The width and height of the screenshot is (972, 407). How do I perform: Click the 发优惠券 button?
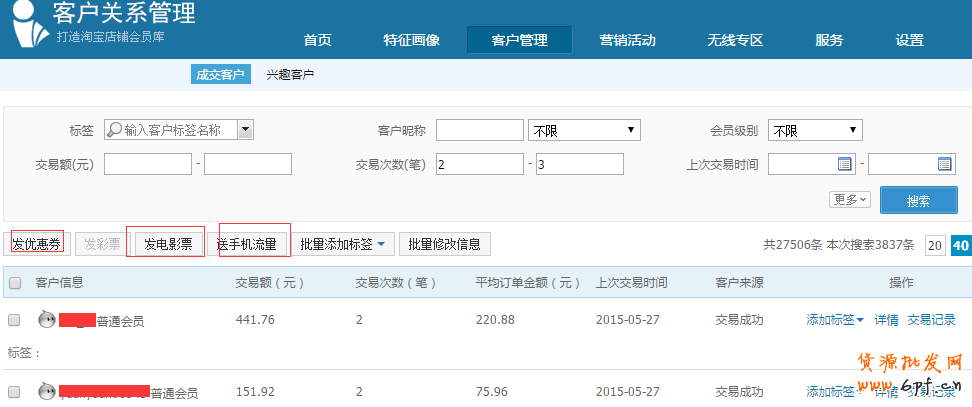(x=36, y=244)
